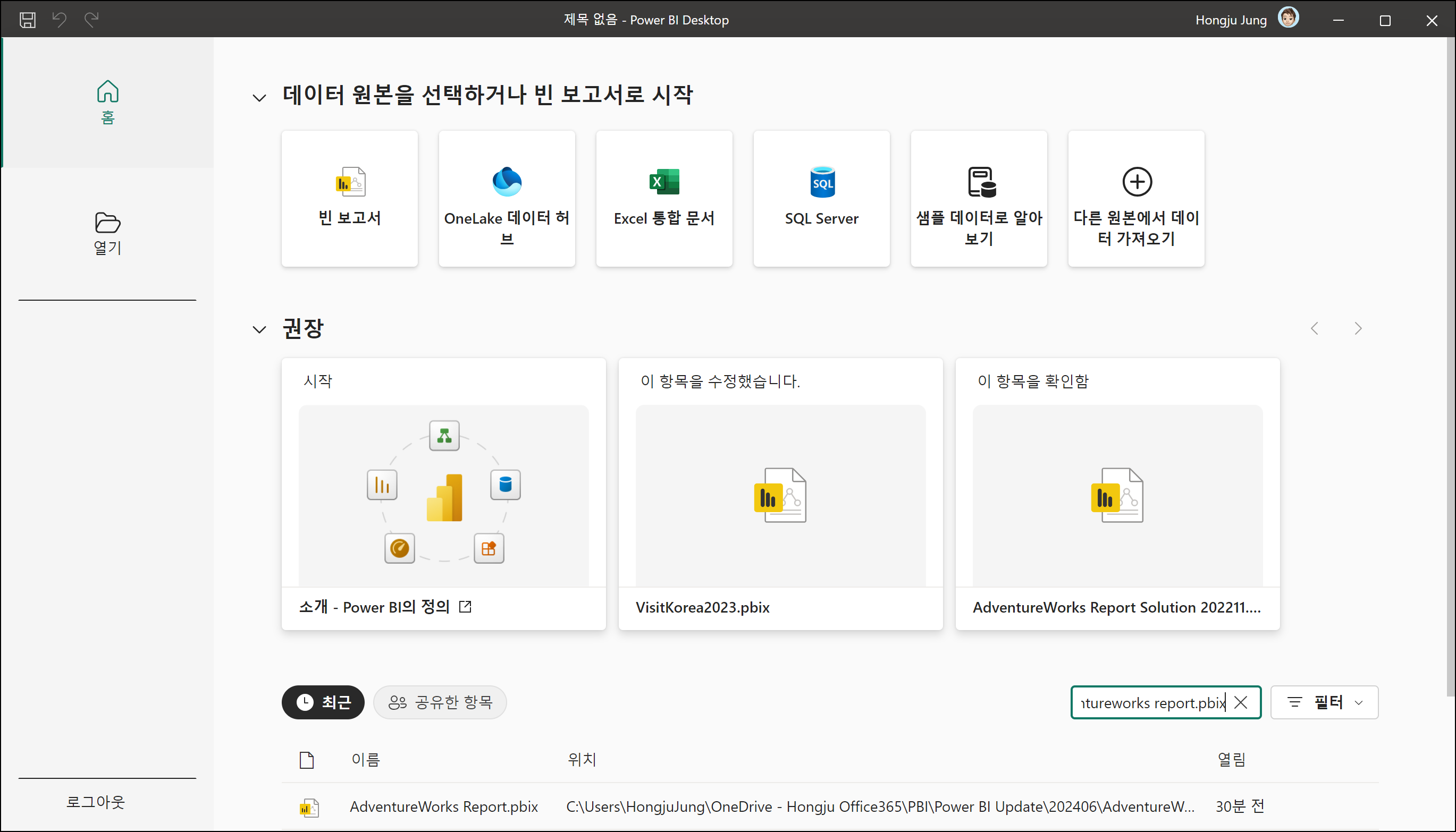Clear the search box with X

[1241, 702]
